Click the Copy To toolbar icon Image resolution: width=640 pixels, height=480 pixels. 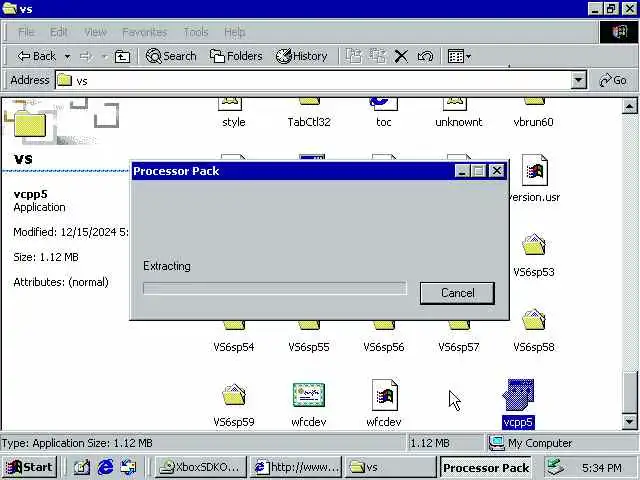377,56
